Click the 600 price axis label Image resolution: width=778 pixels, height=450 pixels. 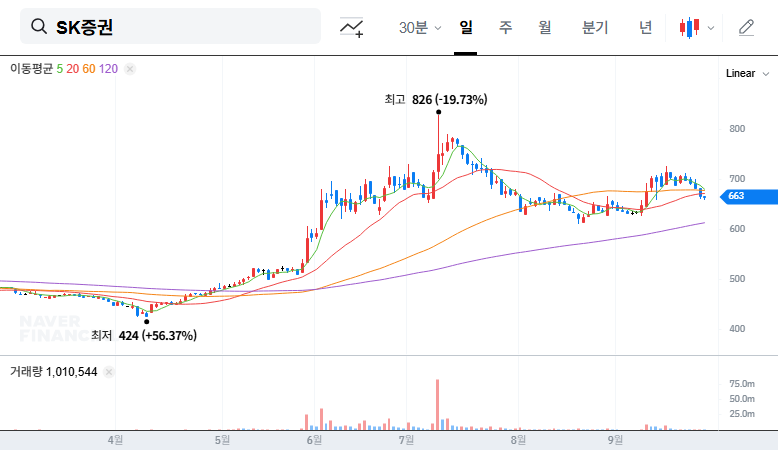tap(737, 229)
